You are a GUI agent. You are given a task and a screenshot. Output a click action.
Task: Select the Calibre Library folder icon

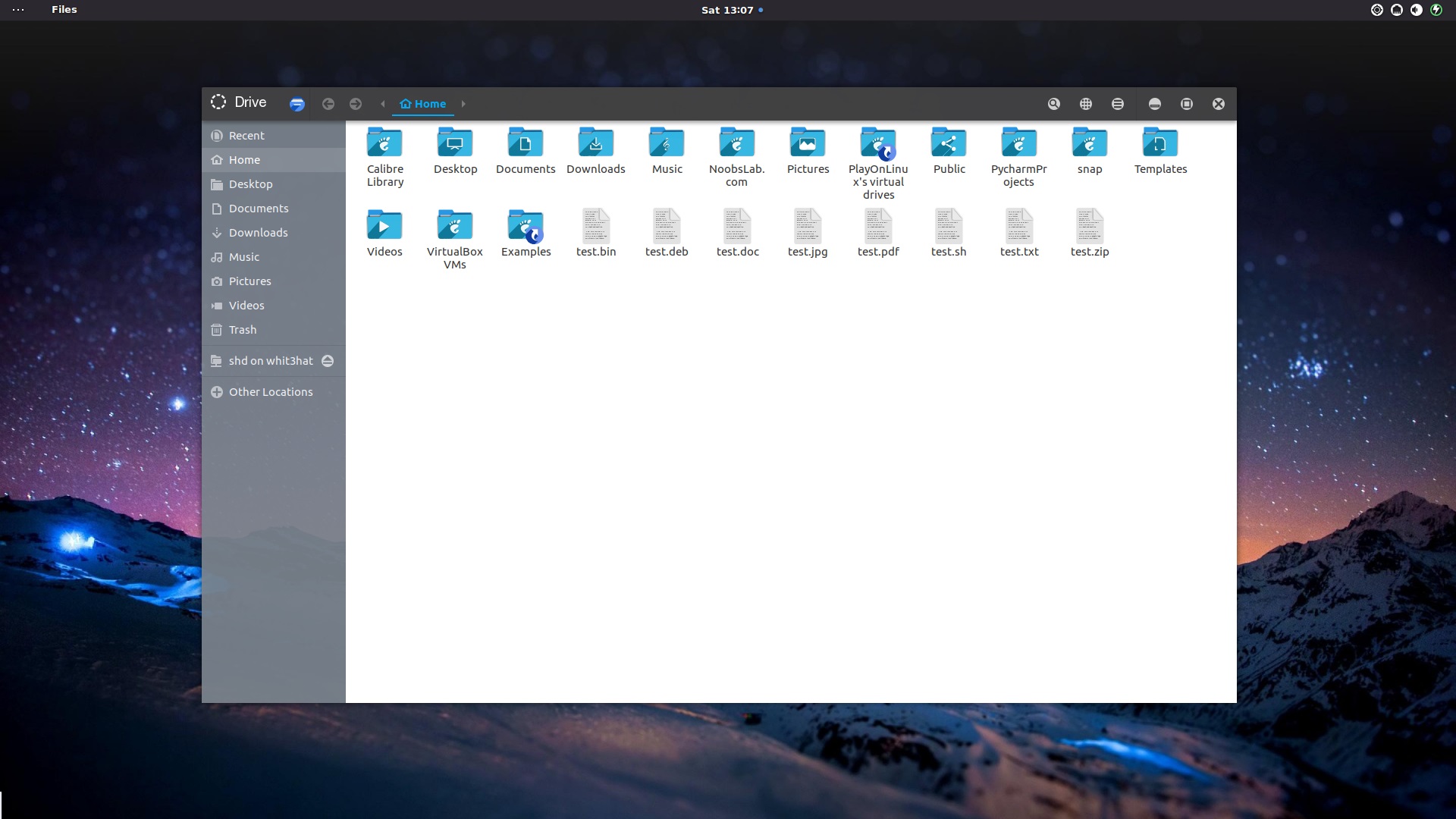[384, 143]
